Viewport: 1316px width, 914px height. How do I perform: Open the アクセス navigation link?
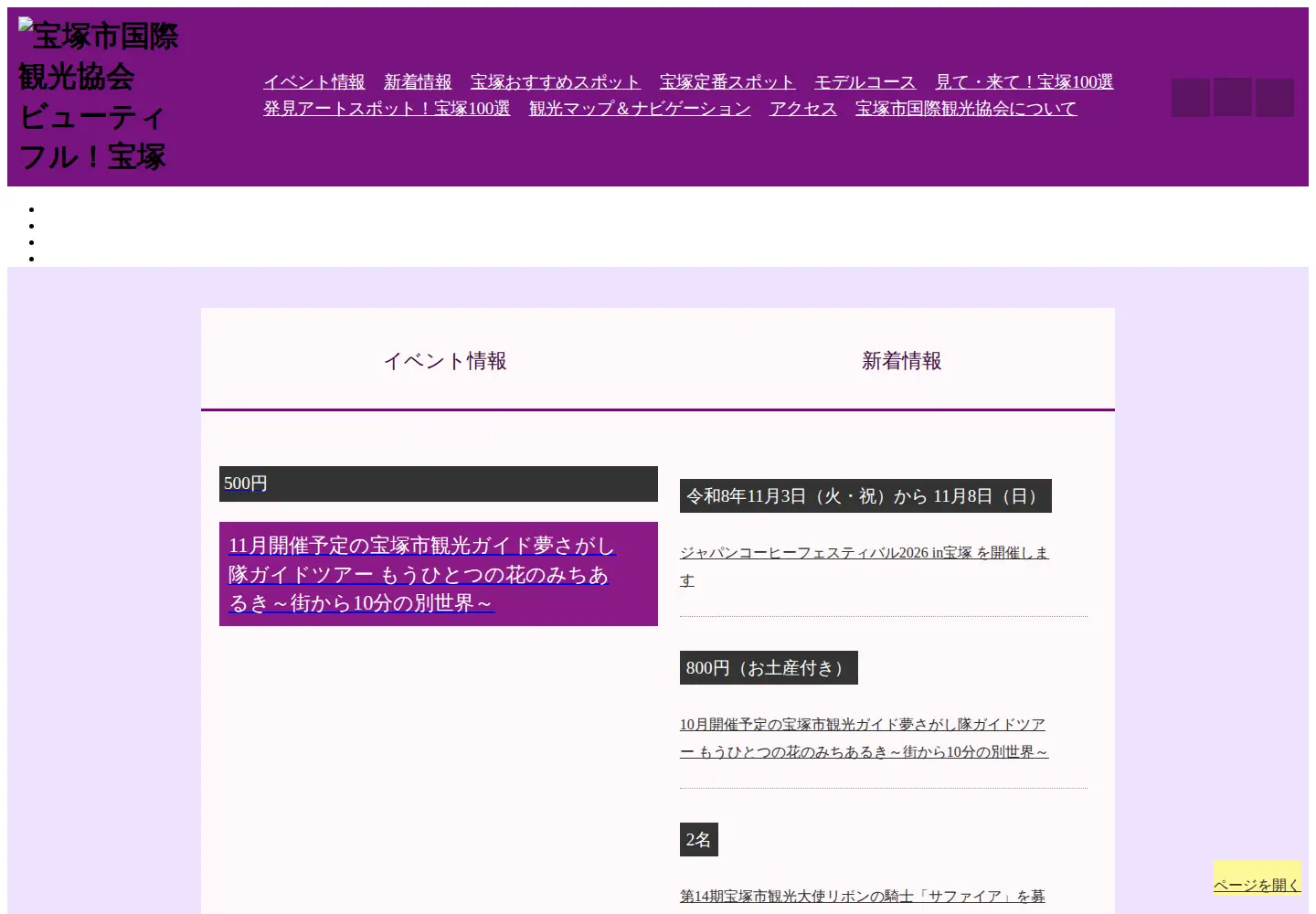tap(803, 109)
